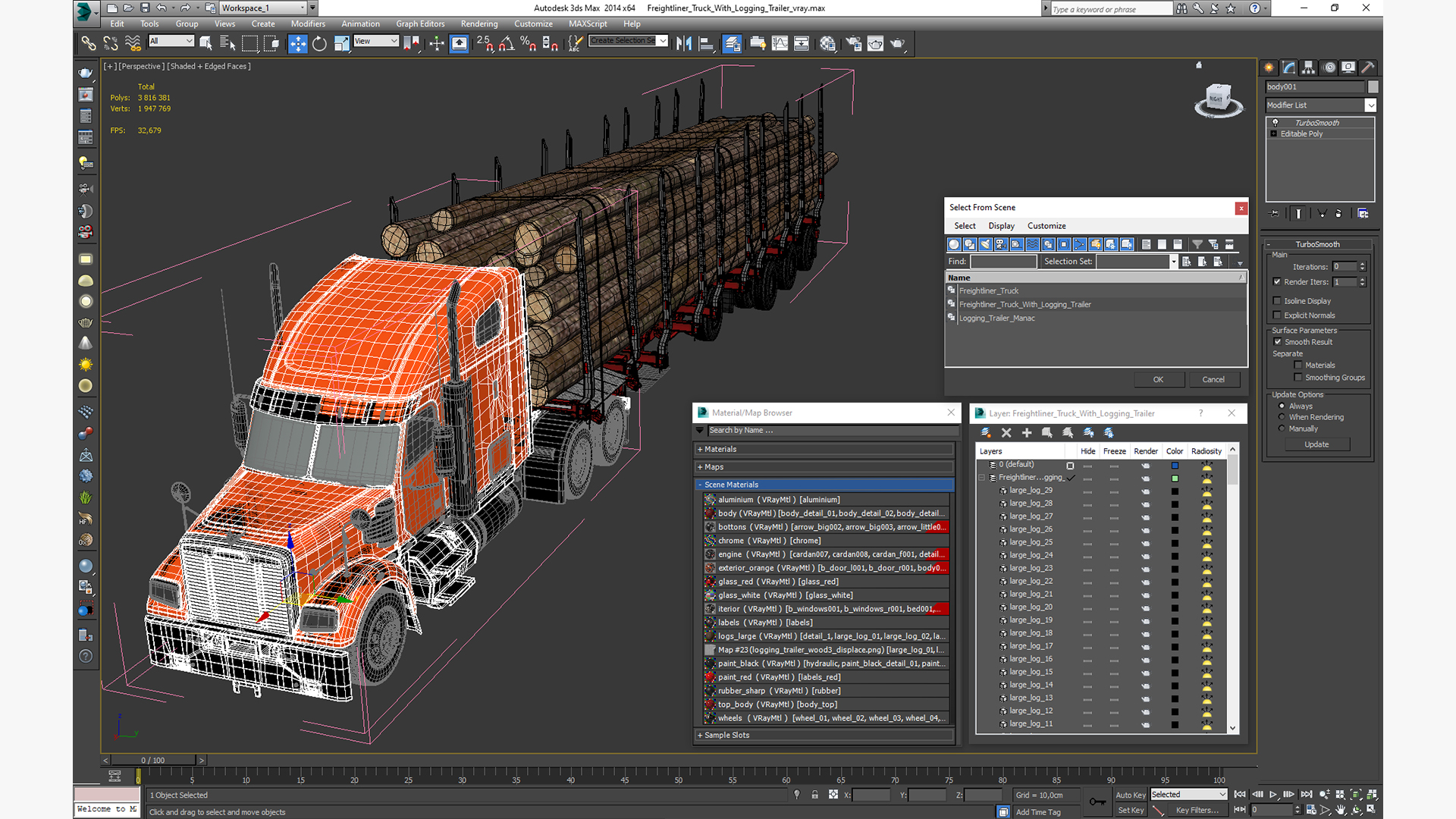Image resolution: width=1456 pixels, height=819 pixels.
Task: Enable the Explicit Normals checkbox
Action: 1277,315
